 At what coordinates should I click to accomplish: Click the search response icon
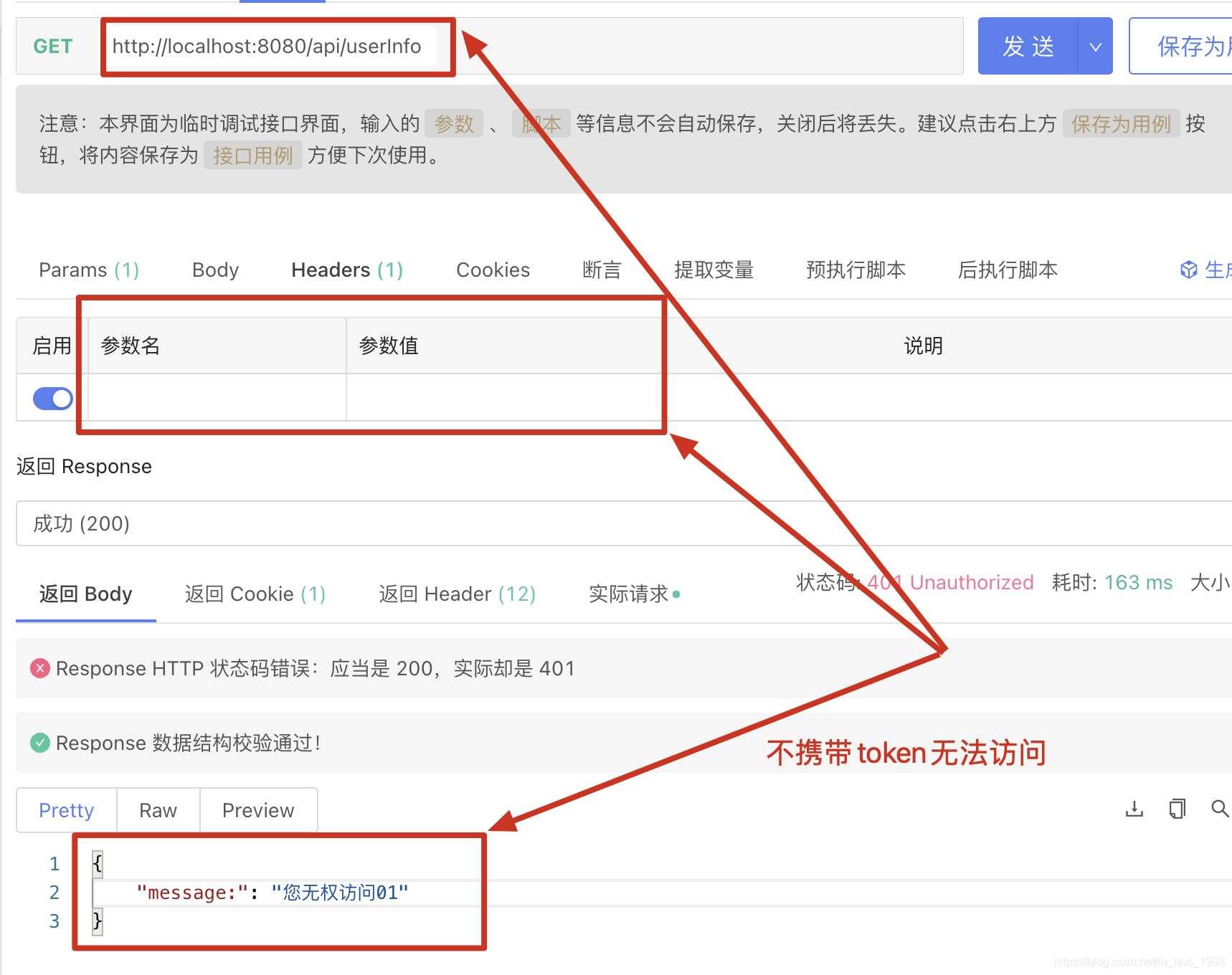(x=1218, y=809)
